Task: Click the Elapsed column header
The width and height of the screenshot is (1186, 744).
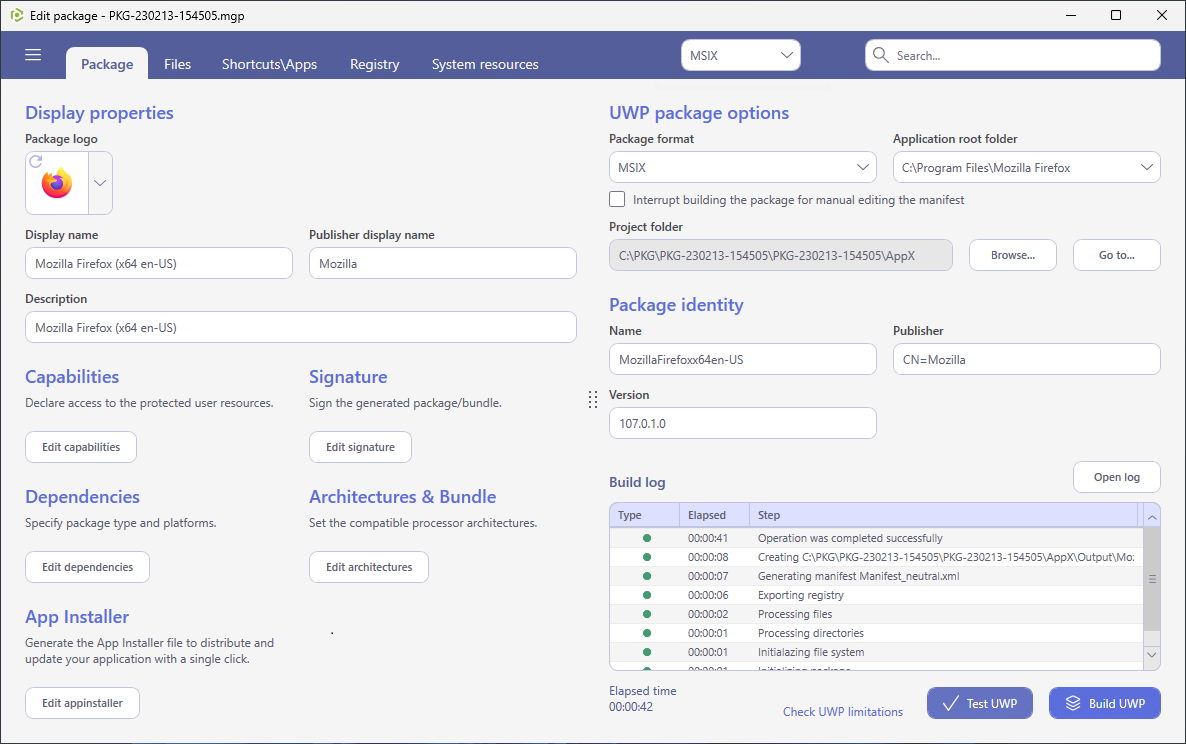Action: pyautogui.click(x=714, y=515)
